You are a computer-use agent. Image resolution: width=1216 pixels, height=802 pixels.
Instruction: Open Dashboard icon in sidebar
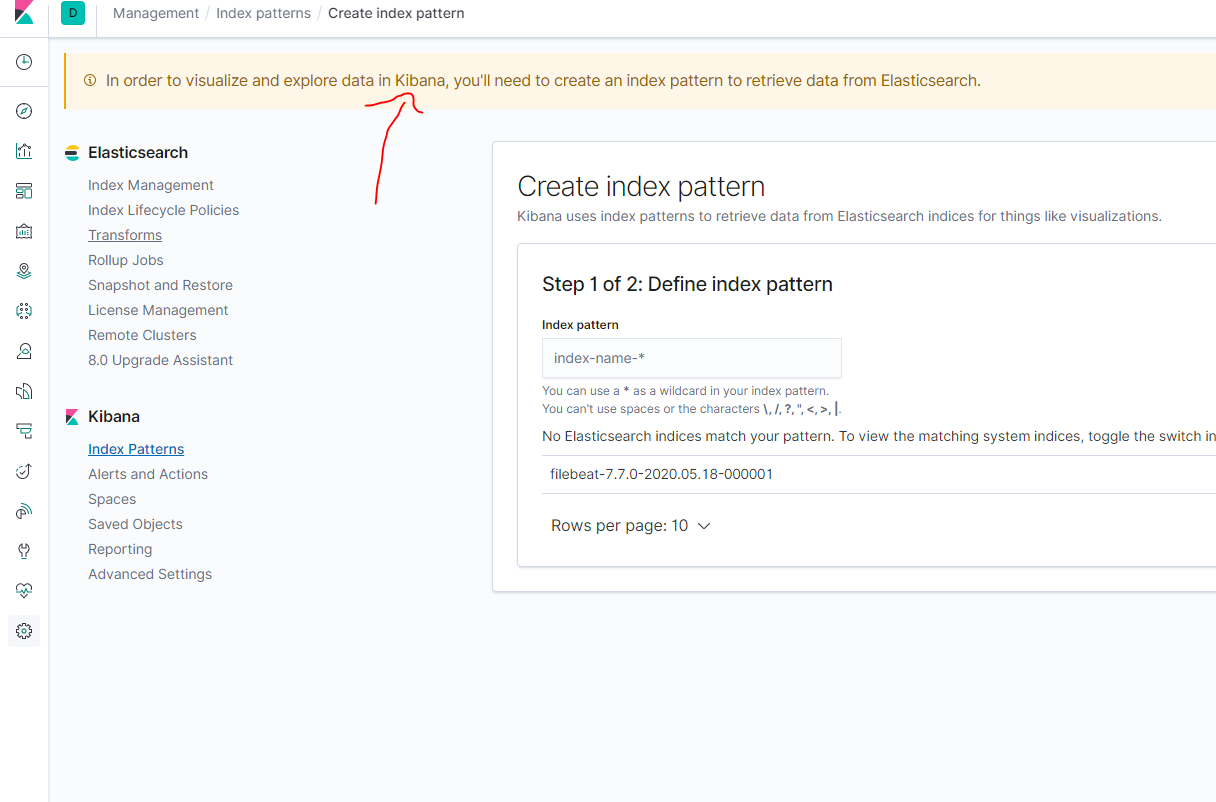[24, 191]
